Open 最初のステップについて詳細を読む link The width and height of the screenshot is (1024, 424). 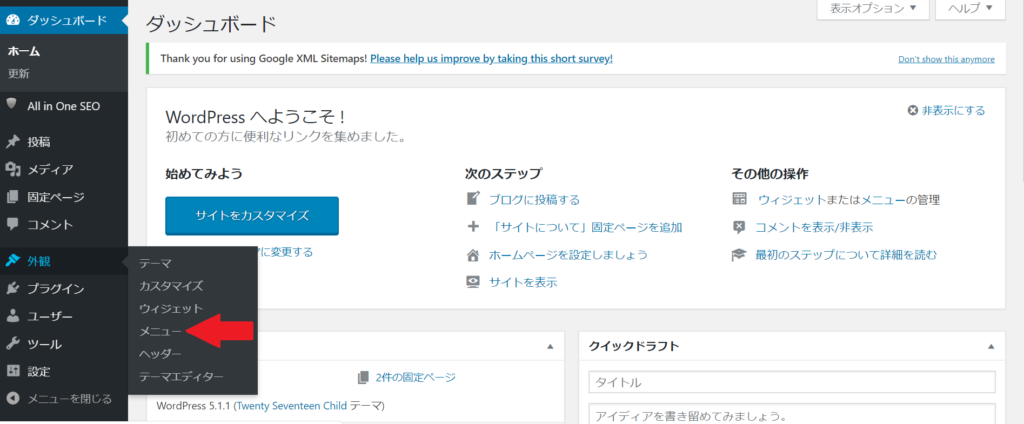coord(846,255)
